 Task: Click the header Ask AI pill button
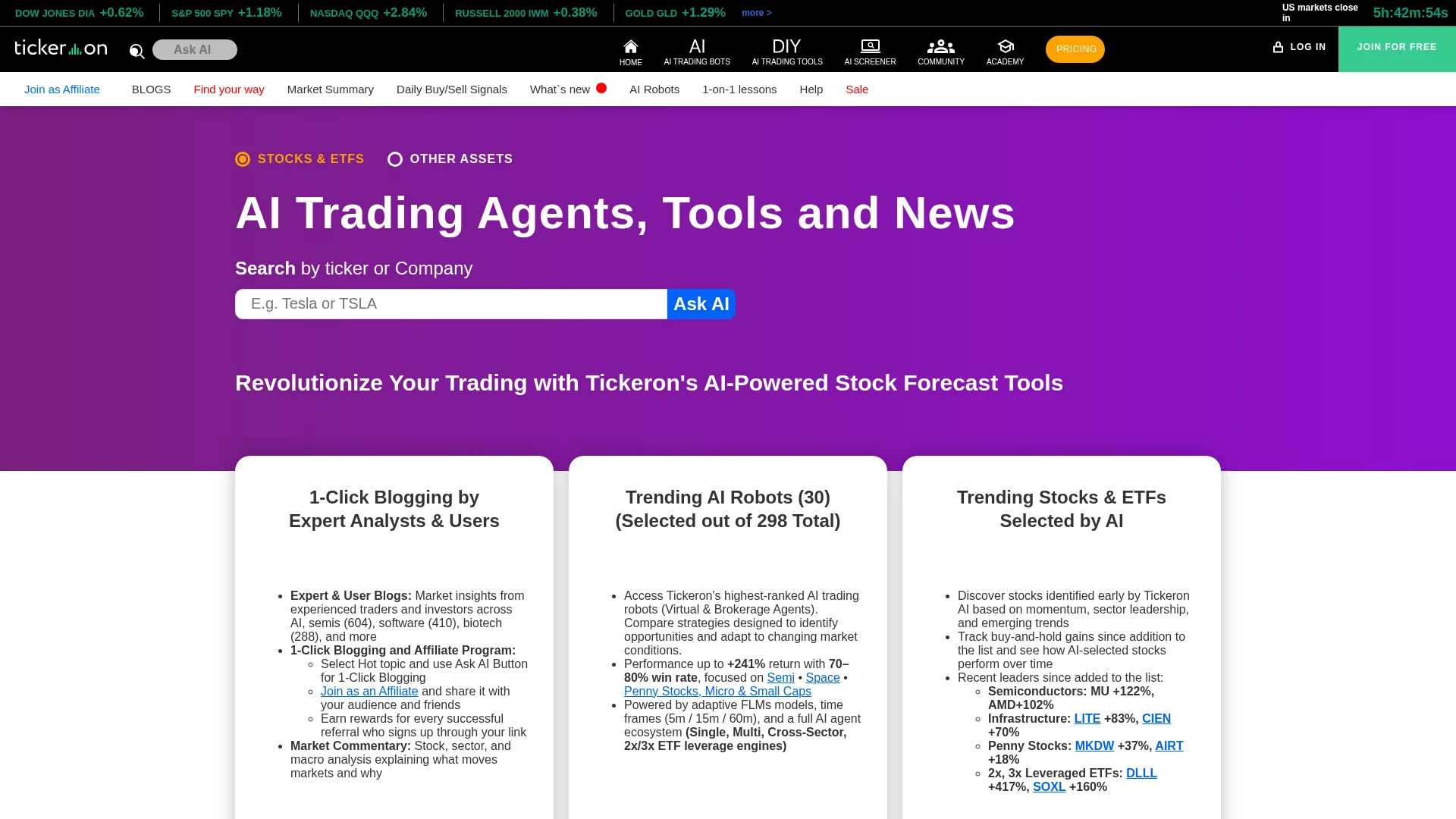coord(195,49)
